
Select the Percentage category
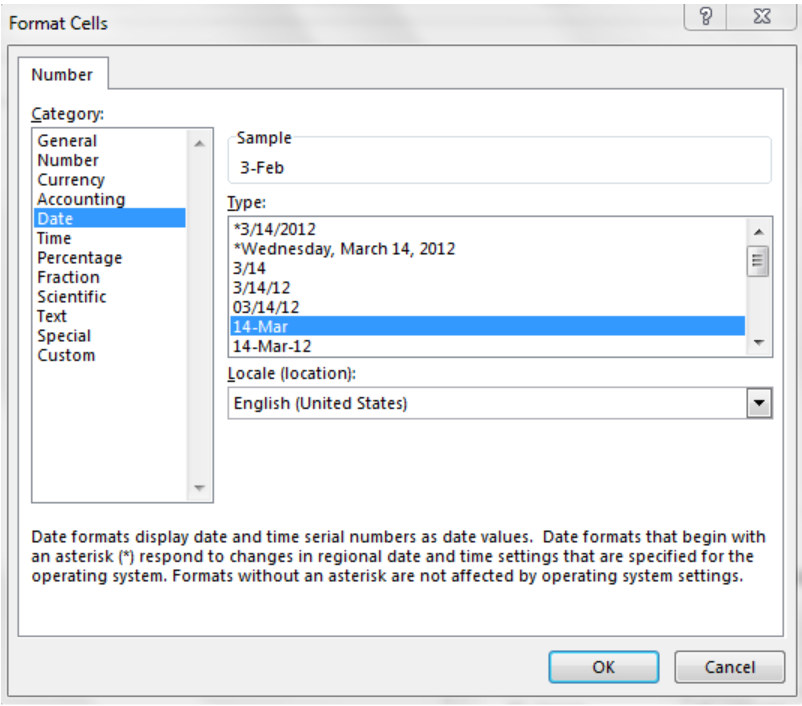pyautogui.click(x=80, y=257)
